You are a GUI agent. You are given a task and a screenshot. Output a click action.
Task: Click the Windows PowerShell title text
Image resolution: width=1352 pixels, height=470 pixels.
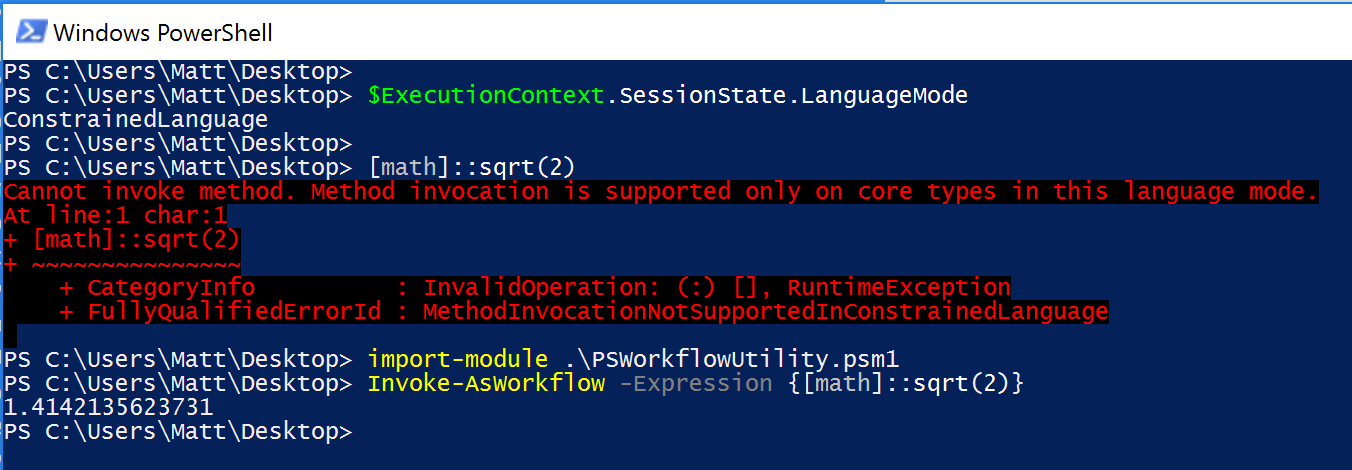[x=163, y=32]
